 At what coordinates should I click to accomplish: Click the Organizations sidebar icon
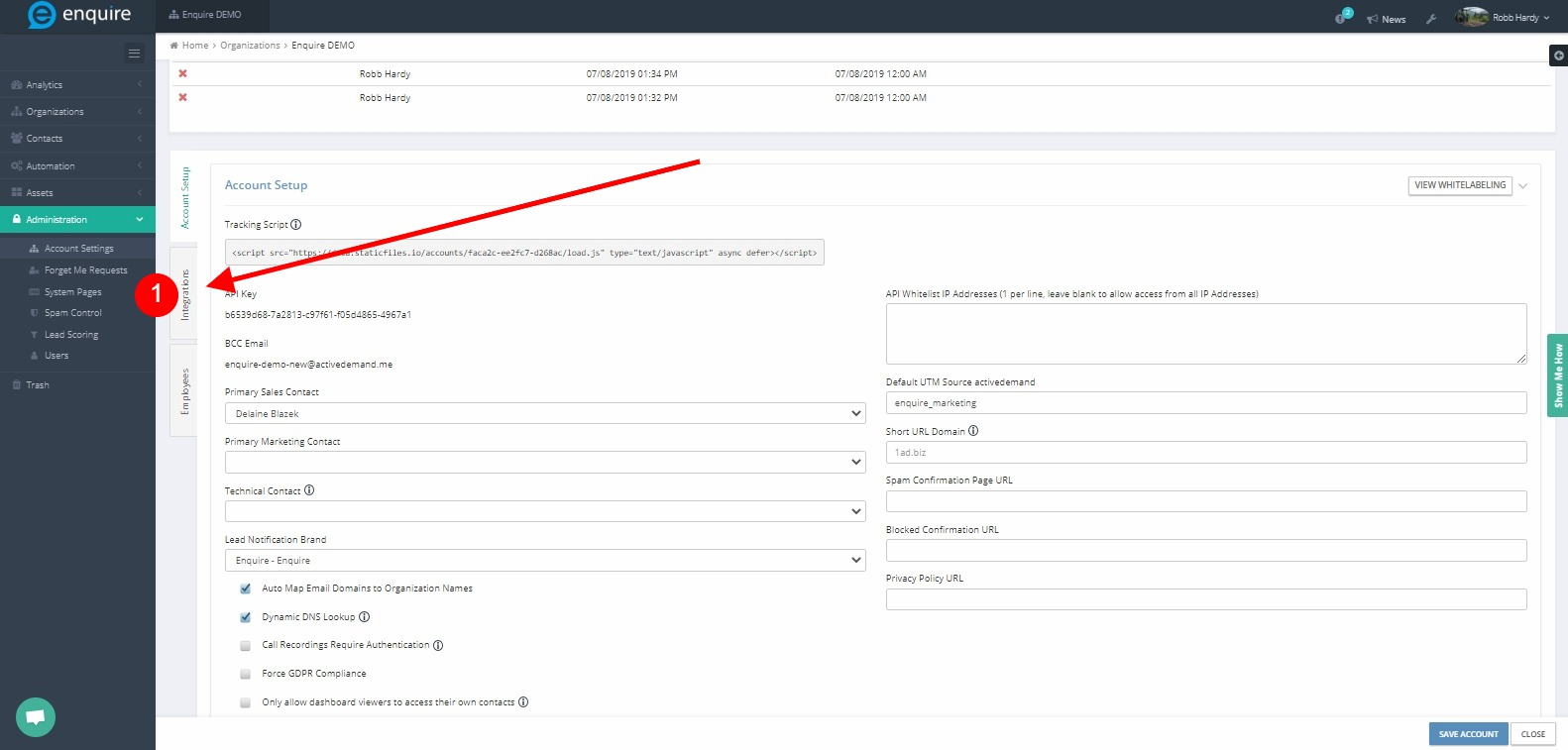click(16, 112)
